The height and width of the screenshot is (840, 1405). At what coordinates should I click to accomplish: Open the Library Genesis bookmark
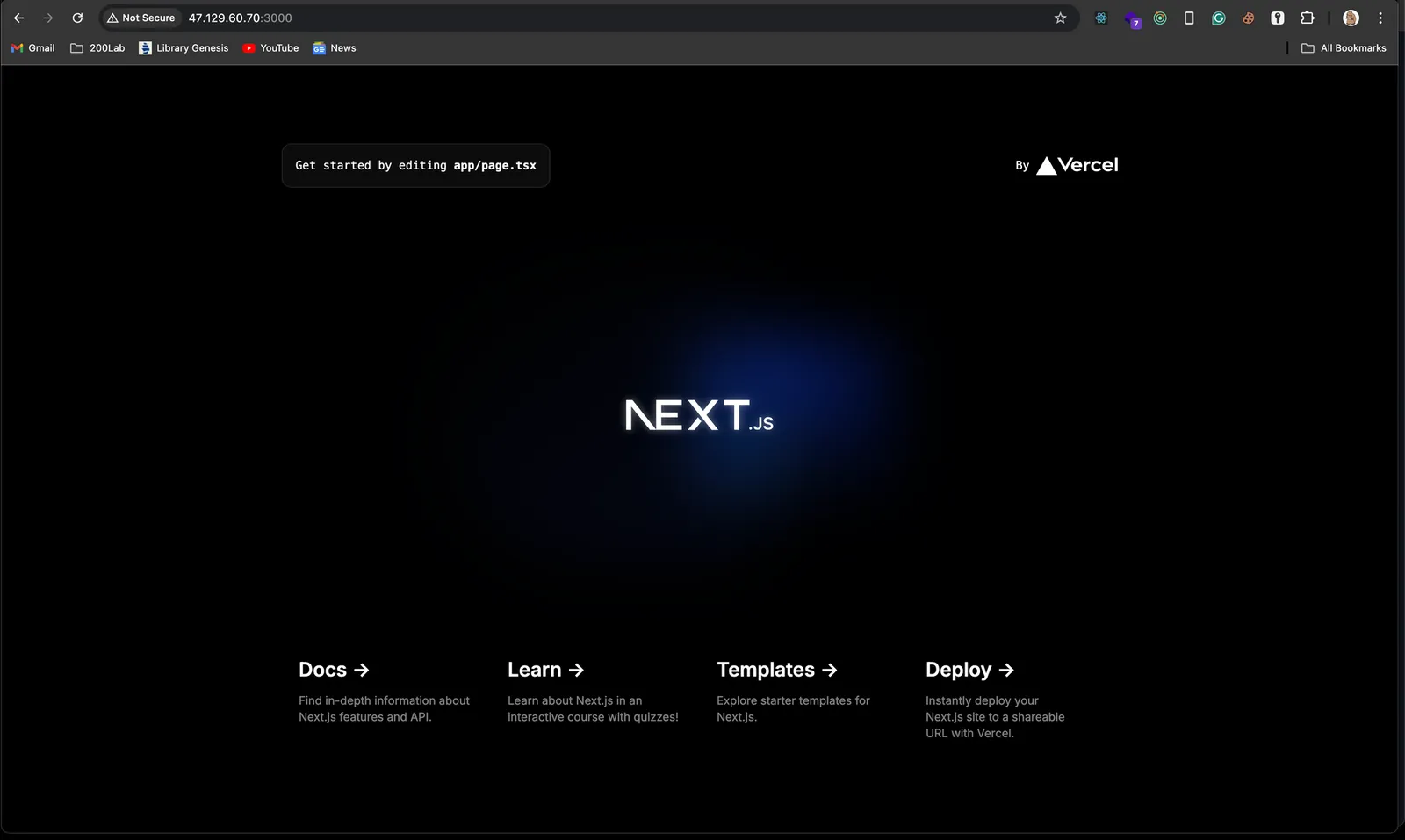[184, 48]
